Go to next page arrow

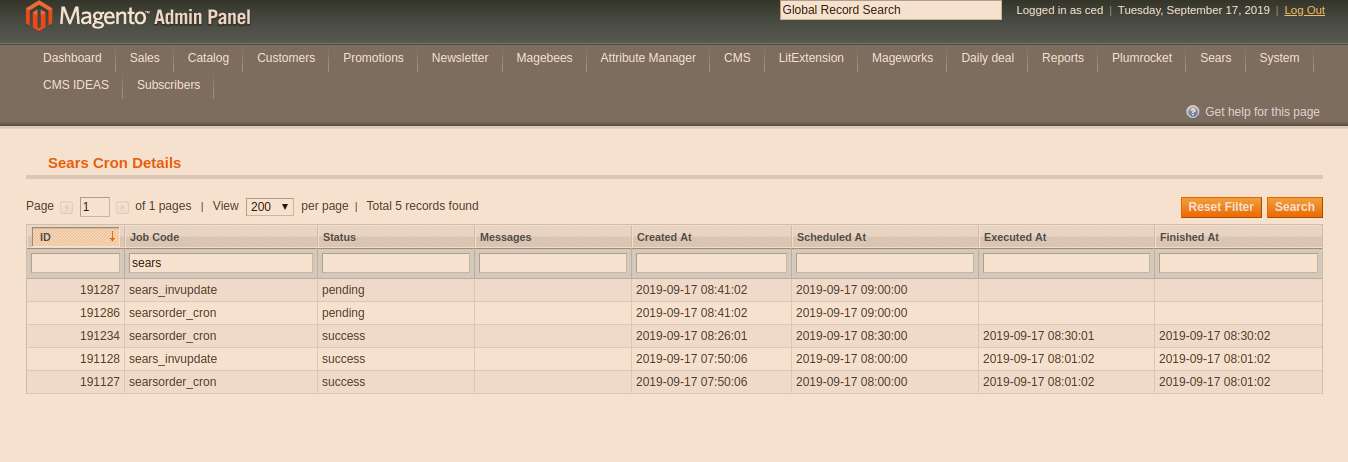coord(122,207)
